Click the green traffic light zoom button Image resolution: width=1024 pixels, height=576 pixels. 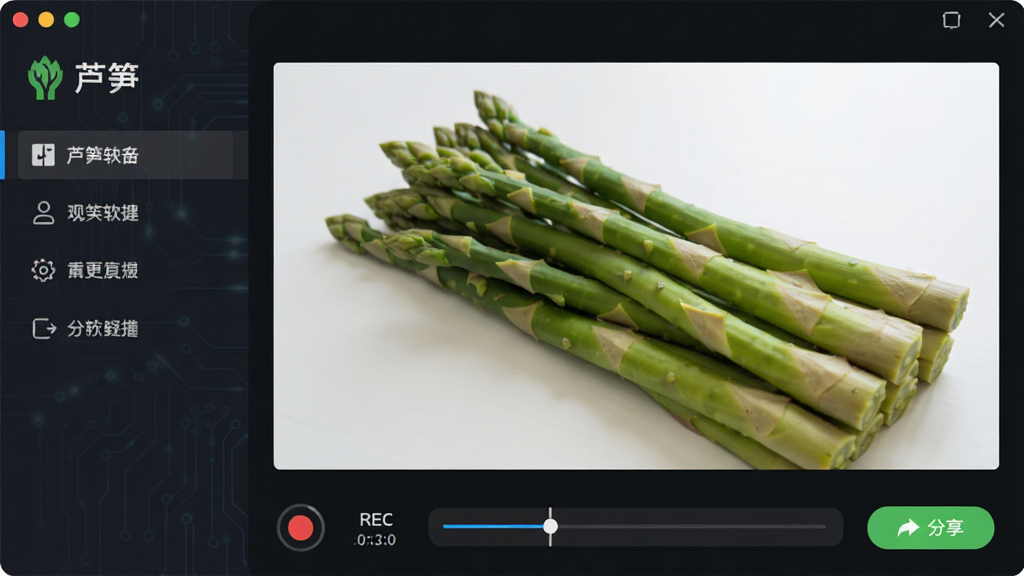(x=72, y=20)
